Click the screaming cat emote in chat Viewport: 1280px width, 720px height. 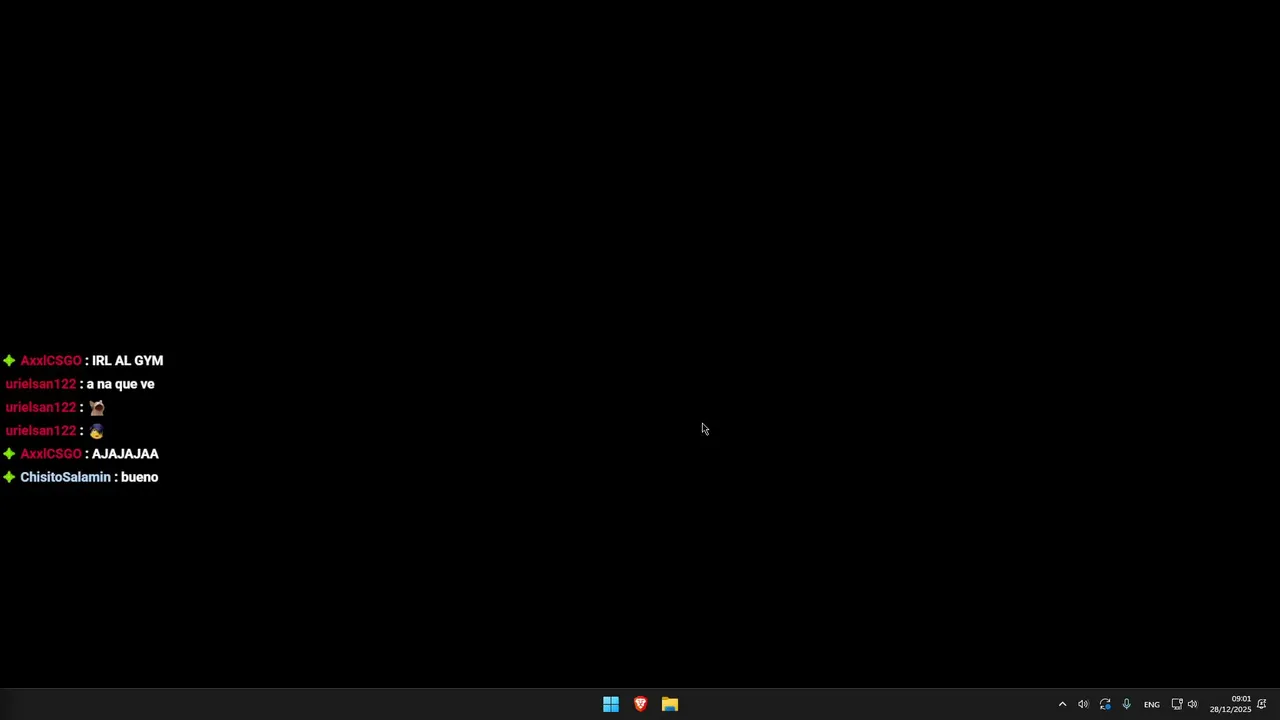click(x=97, y=407)
